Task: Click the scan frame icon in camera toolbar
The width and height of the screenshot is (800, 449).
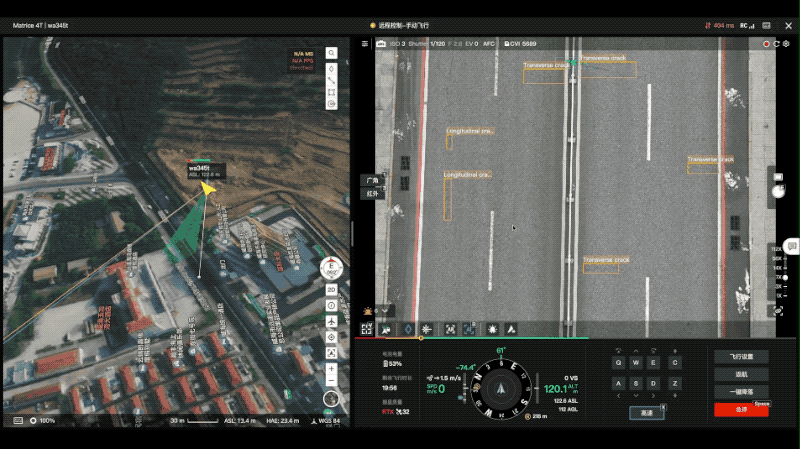Action: [367, 329]
